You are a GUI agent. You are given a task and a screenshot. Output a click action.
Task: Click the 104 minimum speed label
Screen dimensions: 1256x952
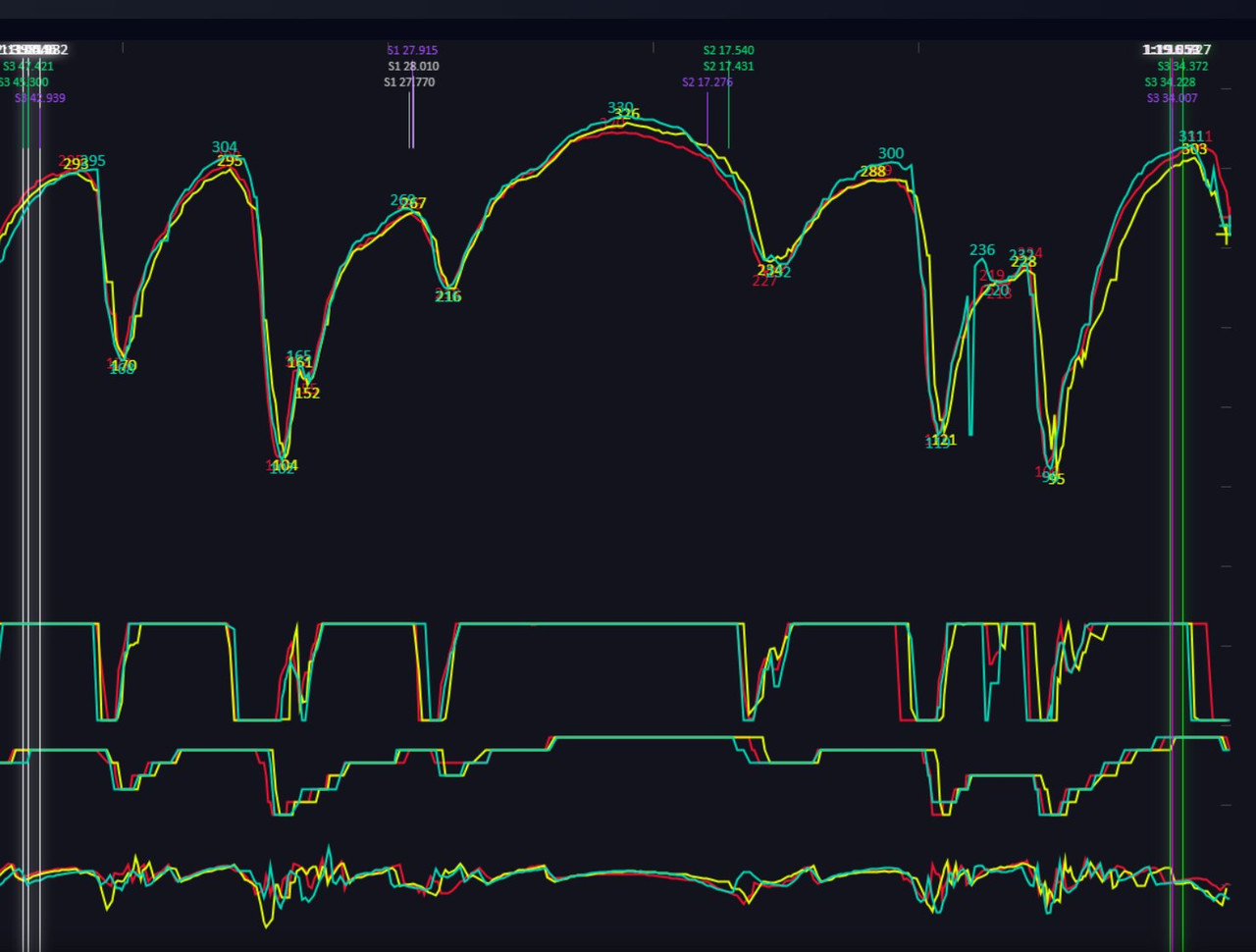coord(286,465)
